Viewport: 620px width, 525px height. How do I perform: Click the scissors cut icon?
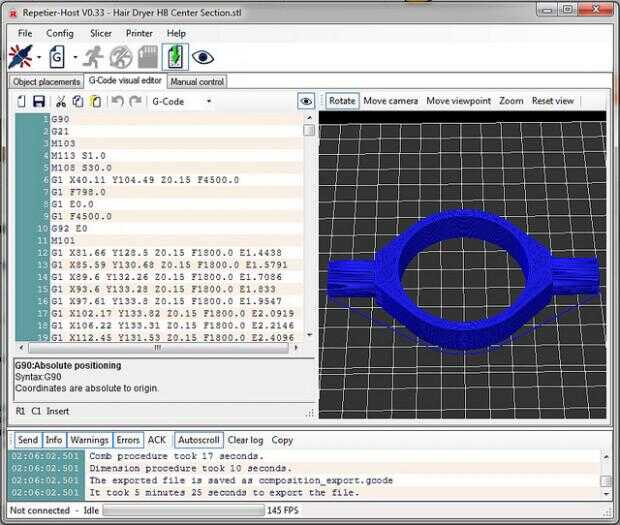[60, 101]
